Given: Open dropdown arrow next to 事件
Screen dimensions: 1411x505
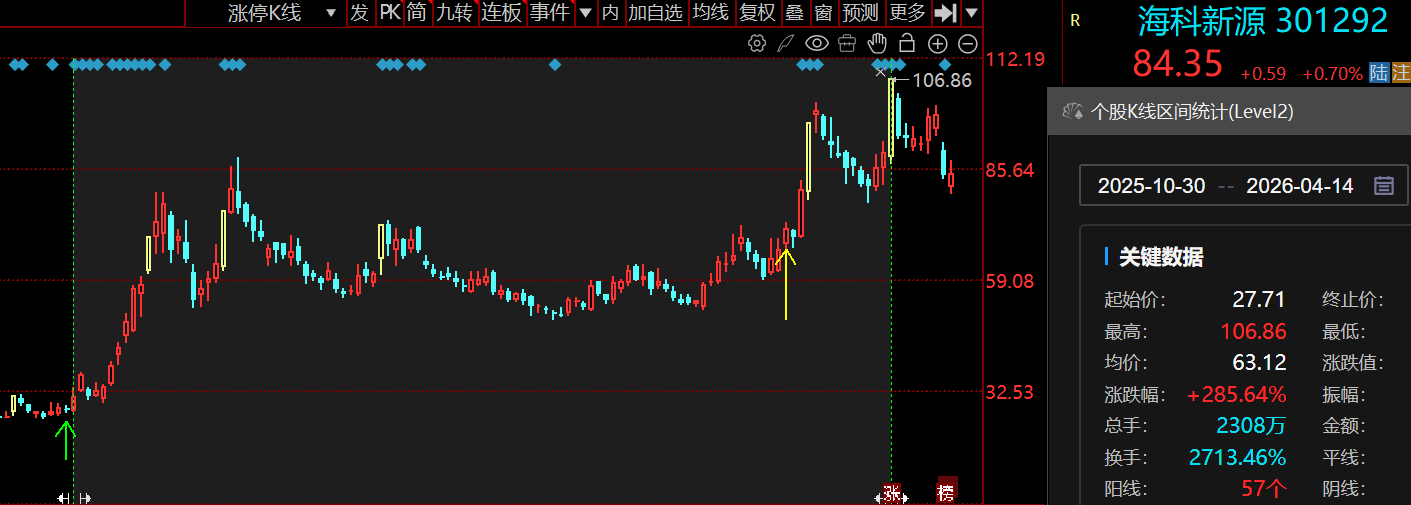Looking at the screenshot, I should (x=584, y=13).
